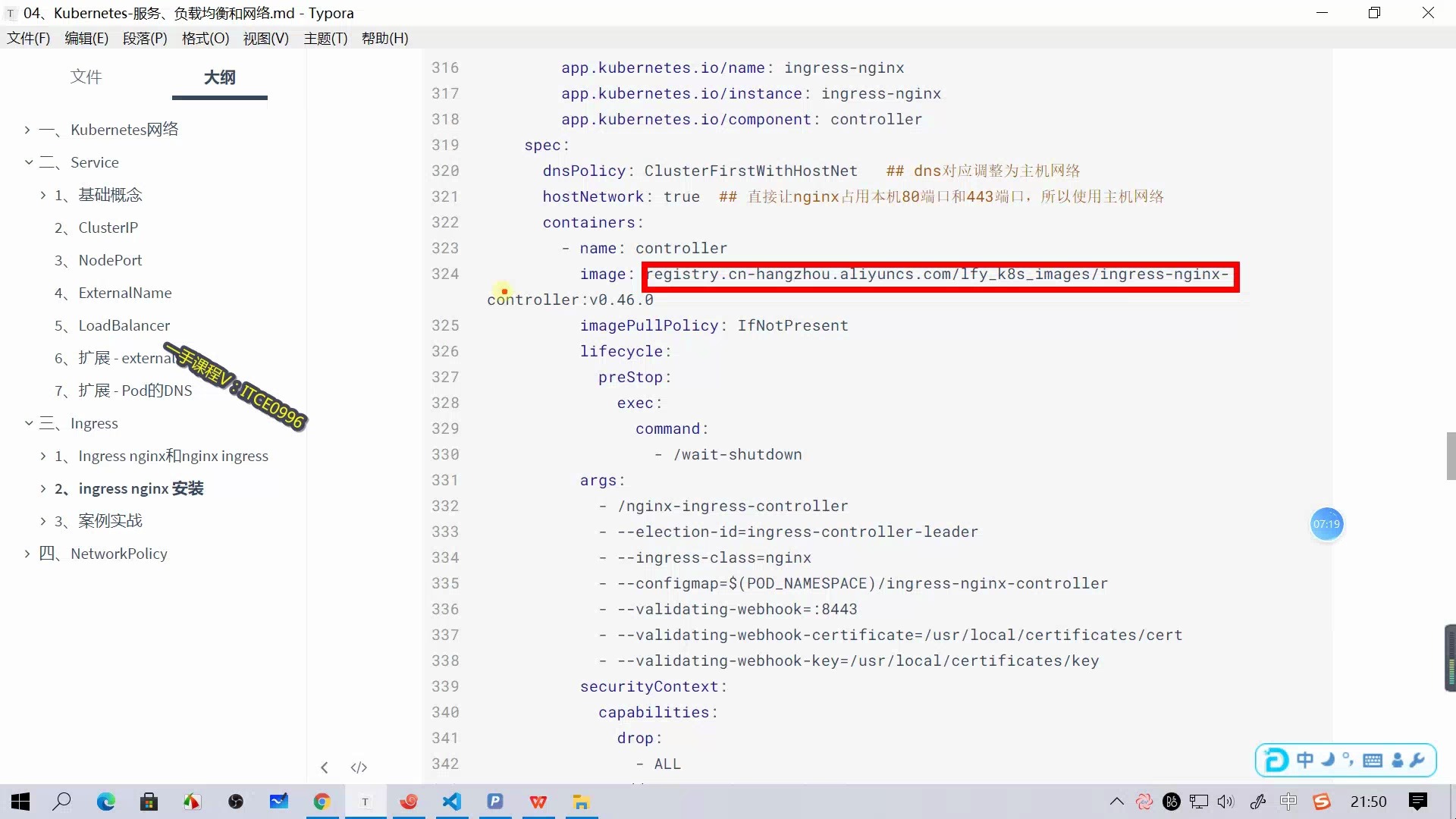Expand the NetworkPolicy outline section
1456x819 pixels.
pos(27,554)
